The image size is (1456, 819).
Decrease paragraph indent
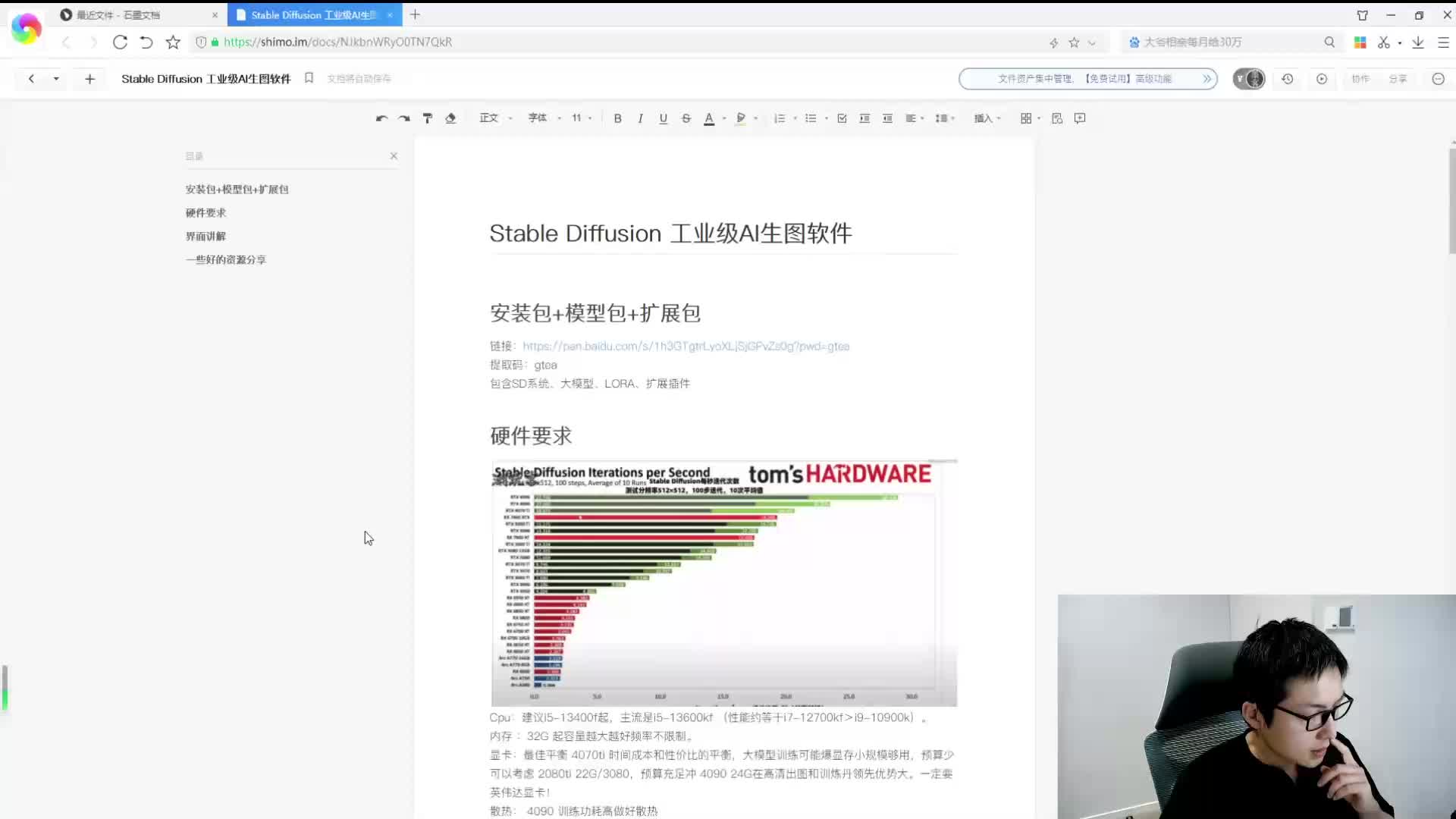click(887, 118)
